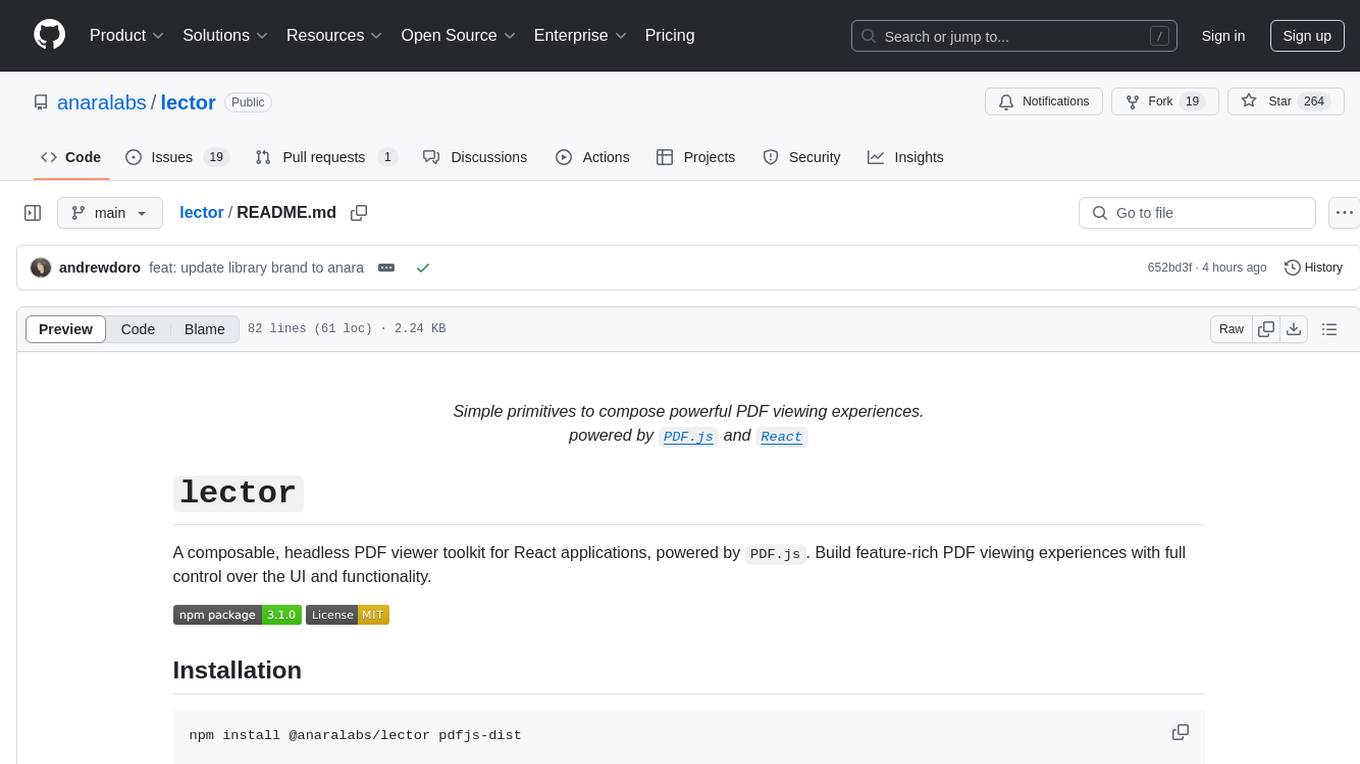Expand the Enterprise menu
The width and height of the screenshot is (1360, 764).
point(580,35)
